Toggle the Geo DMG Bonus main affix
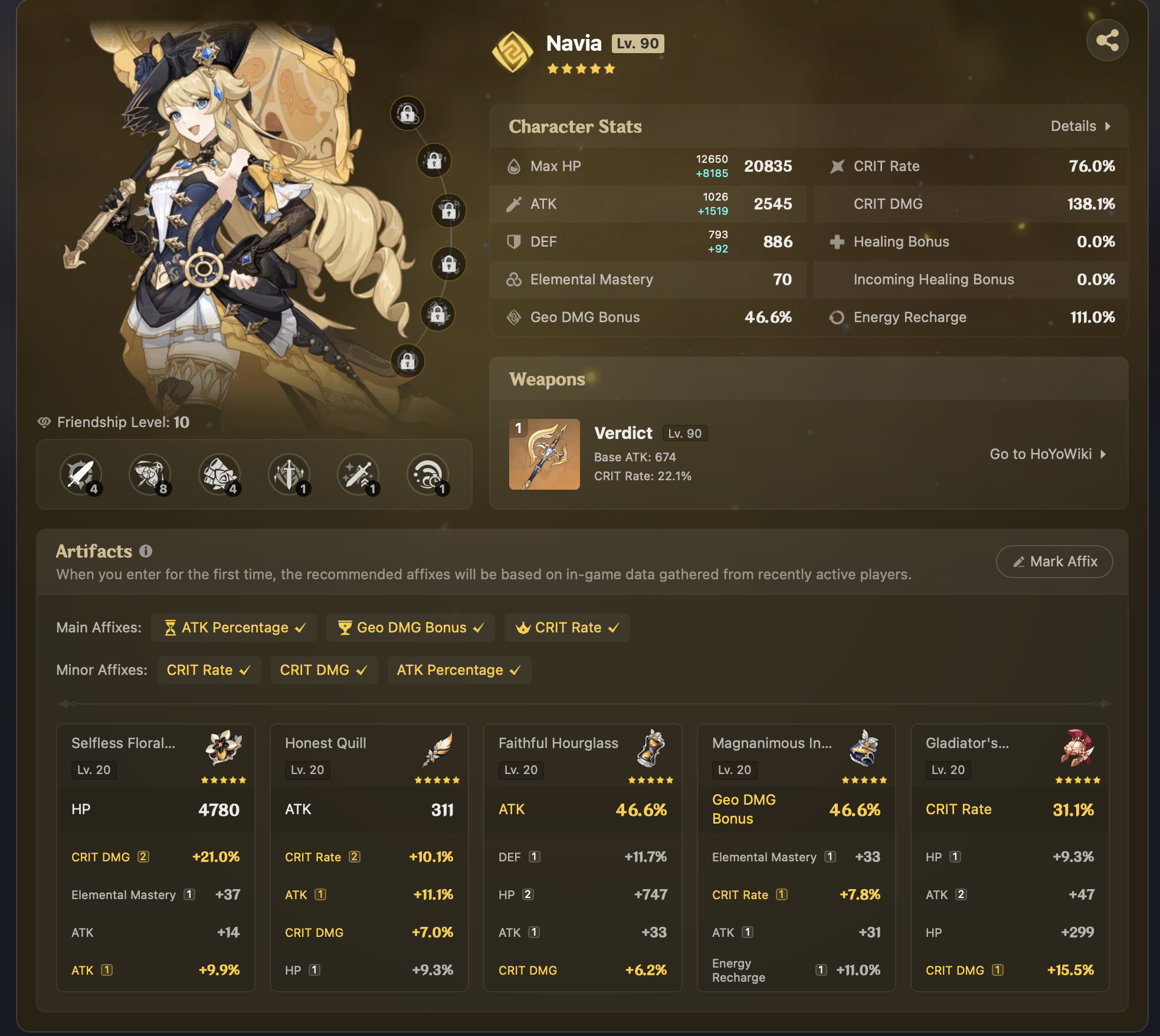This screenshot has width=1160, height=1036. [x=411, y=628]
